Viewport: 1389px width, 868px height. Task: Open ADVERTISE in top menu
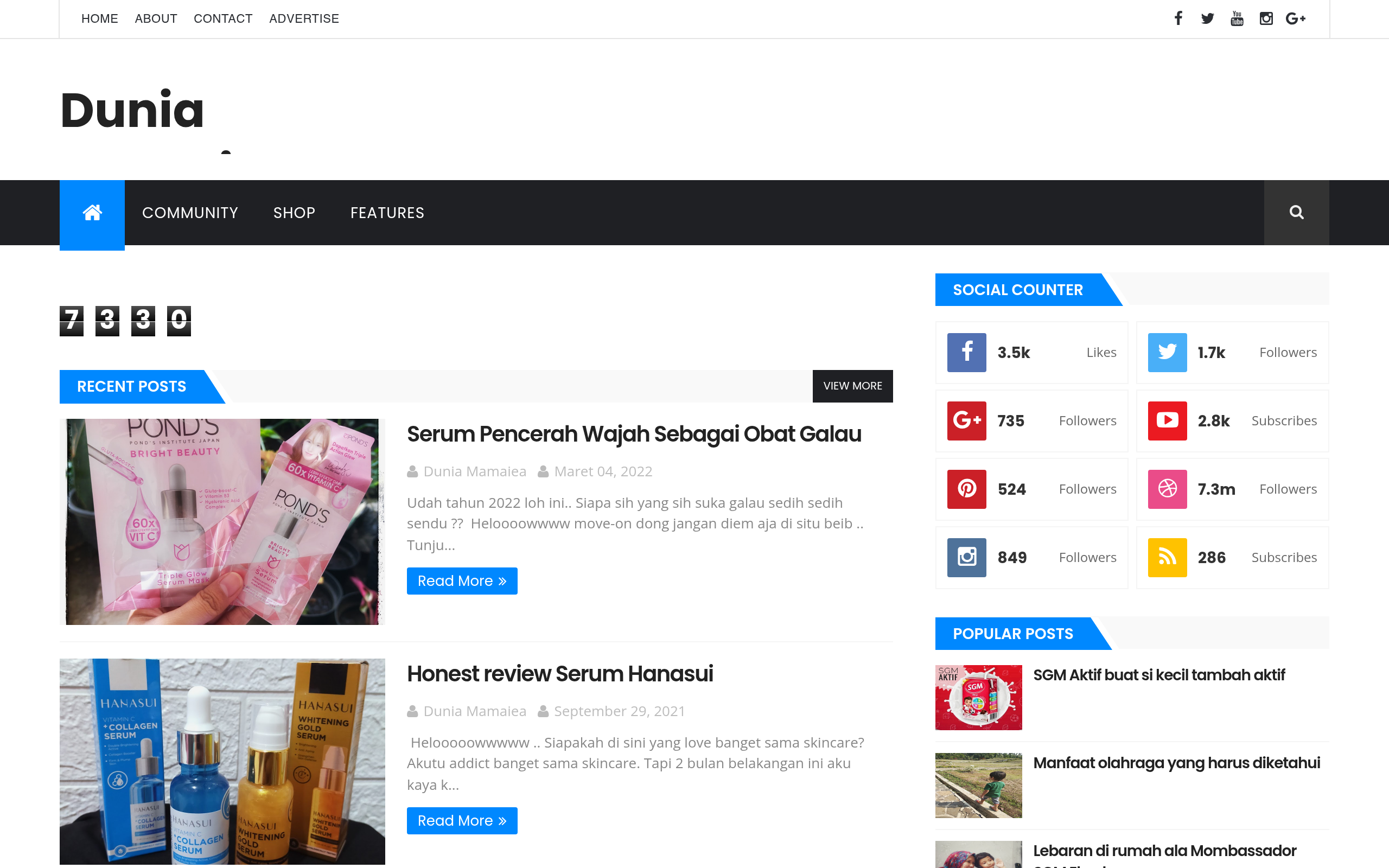[304, 19]
